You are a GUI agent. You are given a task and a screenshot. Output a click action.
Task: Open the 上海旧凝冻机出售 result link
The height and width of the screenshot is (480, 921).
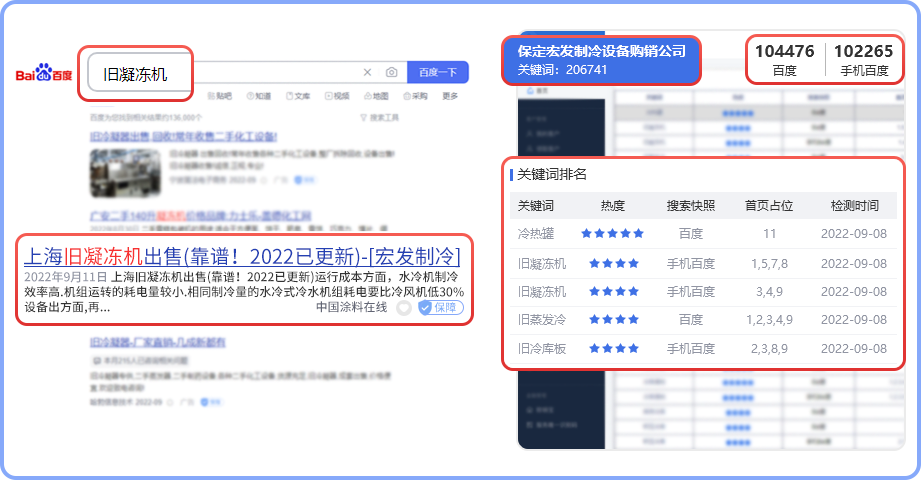pyautogui.click(x=242, y=257)
